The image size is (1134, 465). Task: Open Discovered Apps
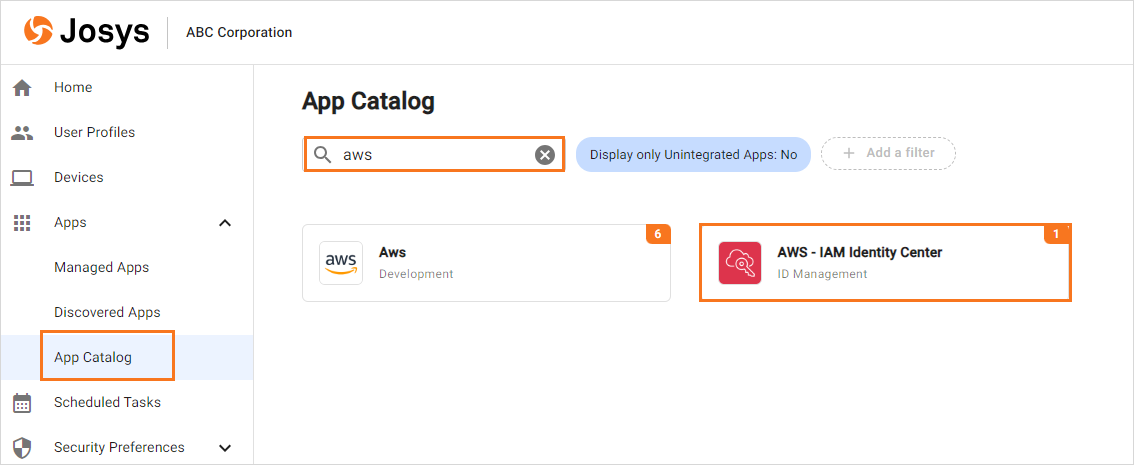(107, 312)
